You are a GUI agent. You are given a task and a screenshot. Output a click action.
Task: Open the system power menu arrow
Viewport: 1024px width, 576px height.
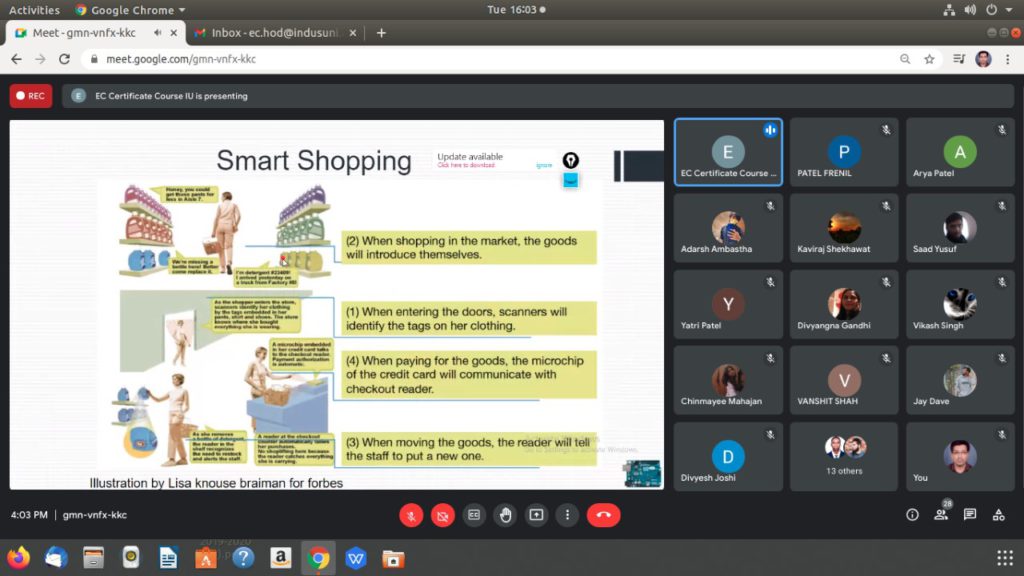click(1010, 10)
